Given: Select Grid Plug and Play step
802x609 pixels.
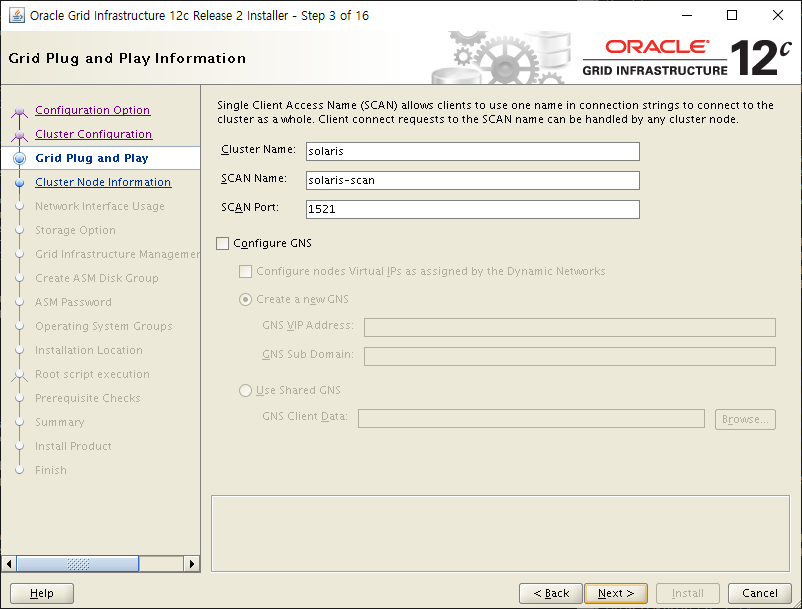Looking at the screenshot, I should point(92,158).
